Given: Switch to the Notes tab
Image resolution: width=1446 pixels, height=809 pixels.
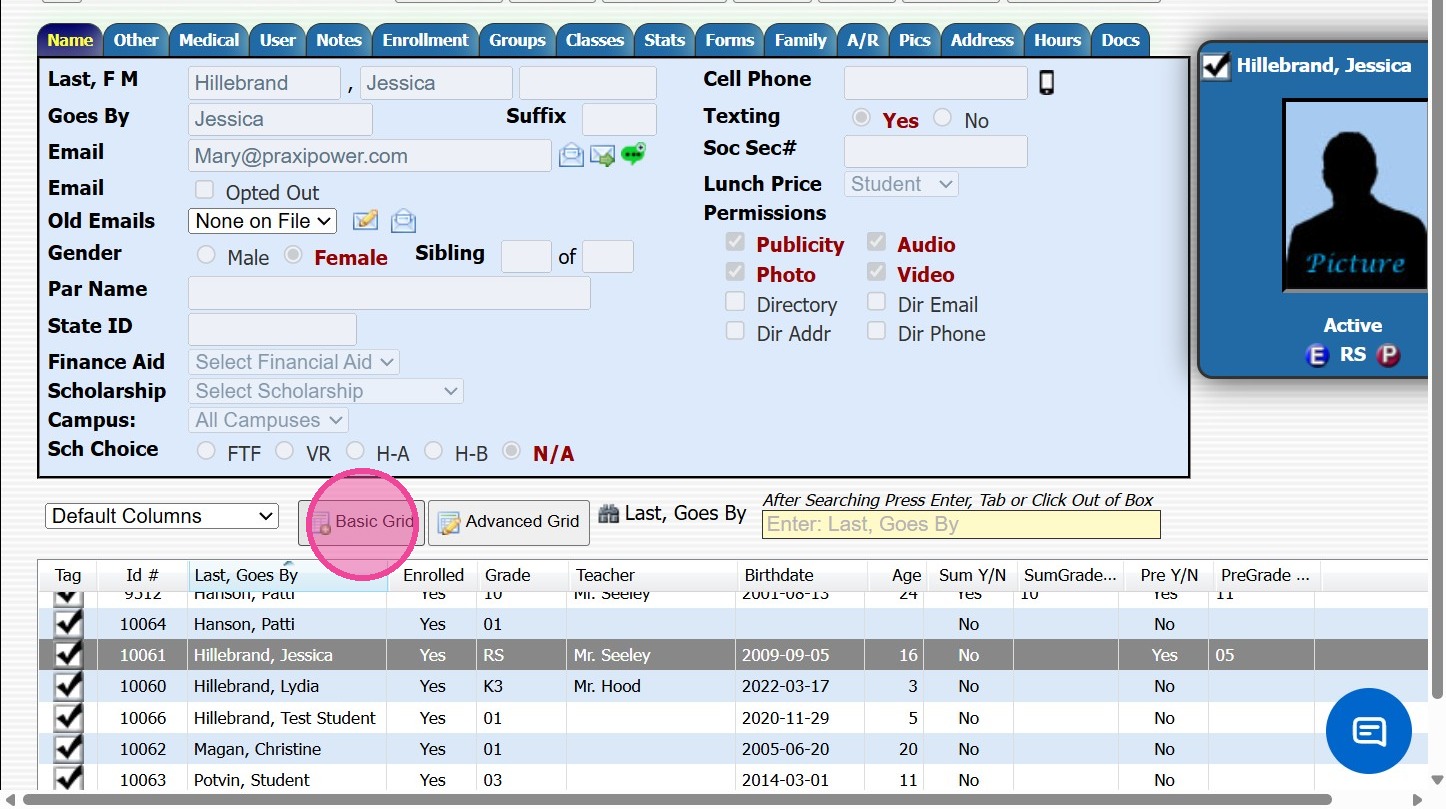Looking at the screenshot, I should (x=339, y=40).
